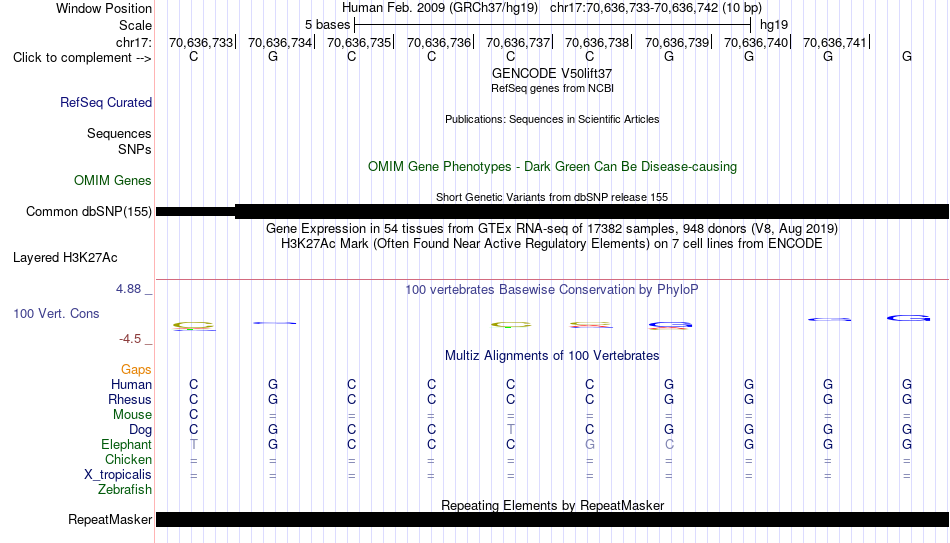The width and height of the screenshot is (950, 543).
Task: Click the 4.88 PhyloP upper scale value
Action: coord(128,289)
